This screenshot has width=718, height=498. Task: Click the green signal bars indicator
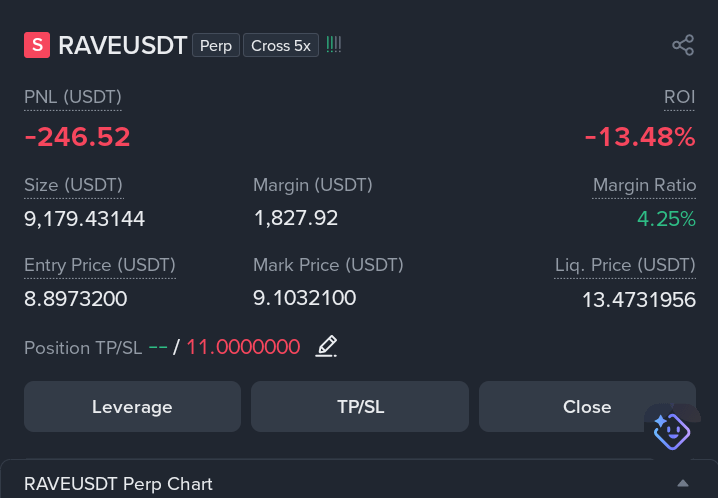tap(333, 45)
